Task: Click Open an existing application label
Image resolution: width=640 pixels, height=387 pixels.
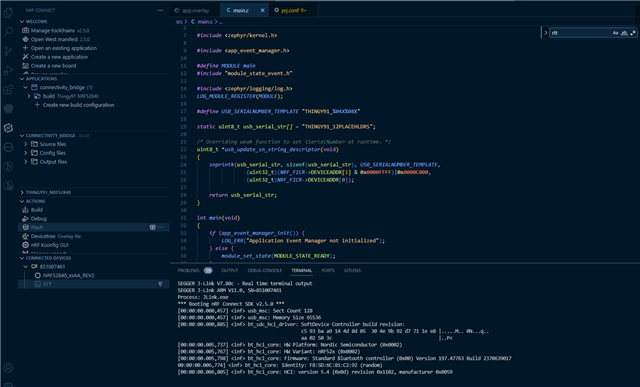Action: click(x=64, y=48)
